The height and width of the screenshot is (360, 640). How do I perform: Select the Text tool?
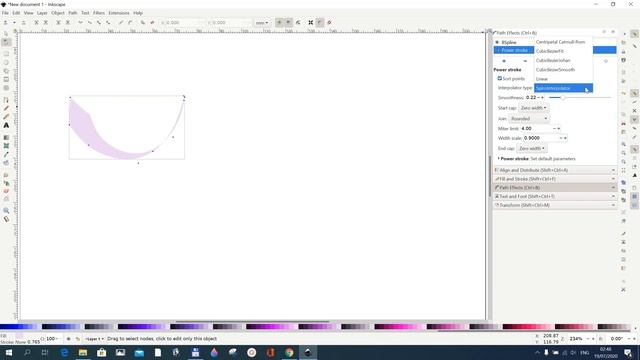coord(6,125)
